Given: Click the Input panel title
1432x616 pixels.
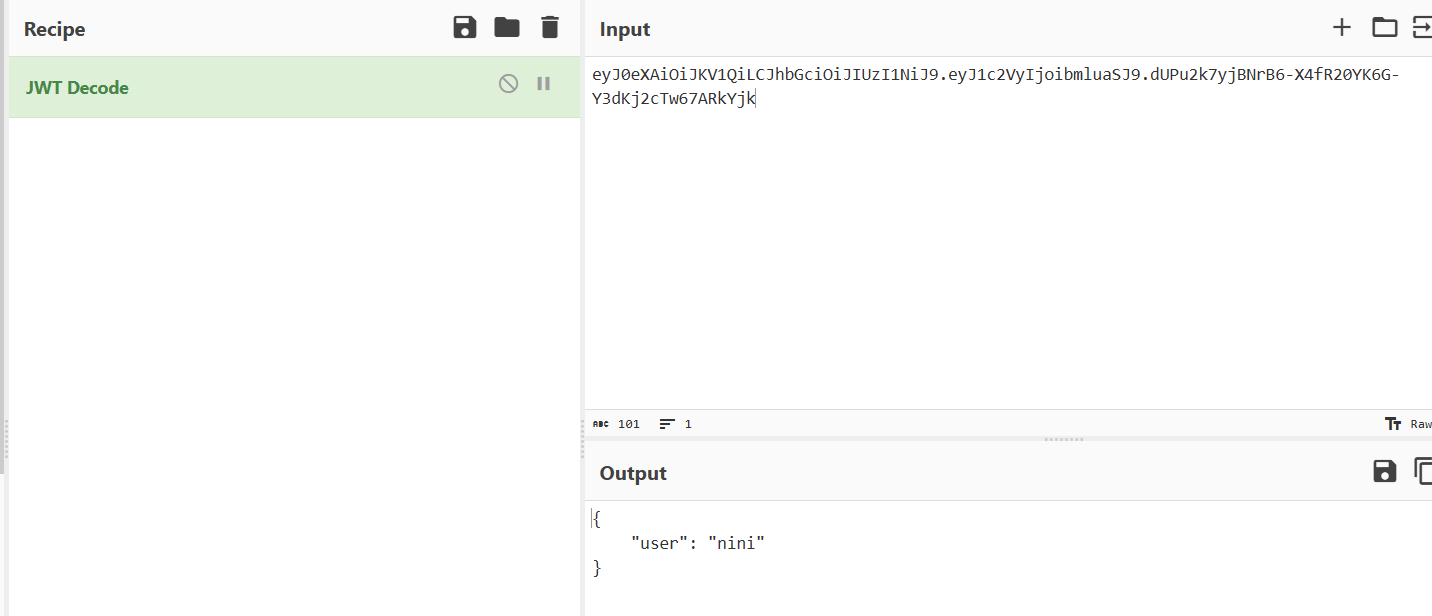Looking at the screenshot, I should pyautogui.click(x=625, y=29).
